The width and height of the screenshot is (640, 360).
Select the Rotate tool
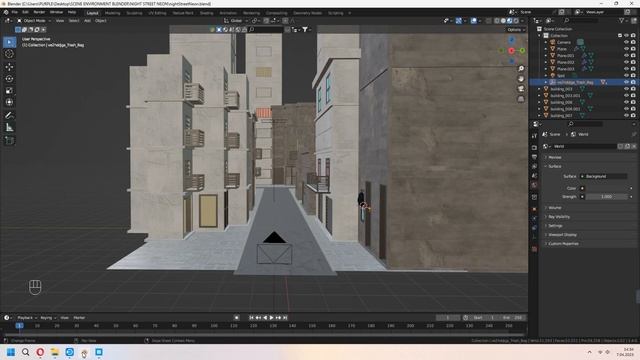pos(9,78)
